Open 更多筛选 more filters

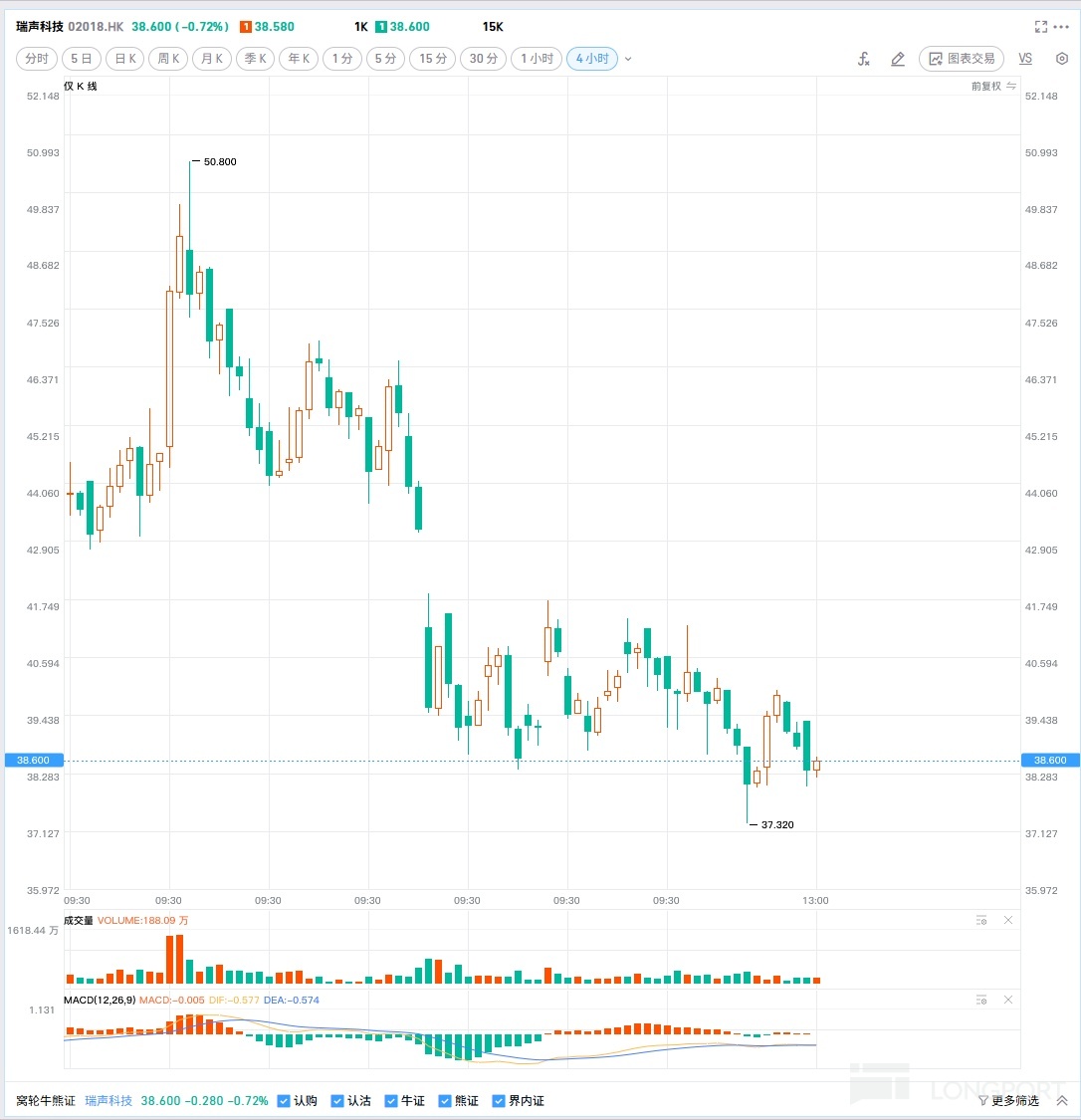[1008, 1101]
